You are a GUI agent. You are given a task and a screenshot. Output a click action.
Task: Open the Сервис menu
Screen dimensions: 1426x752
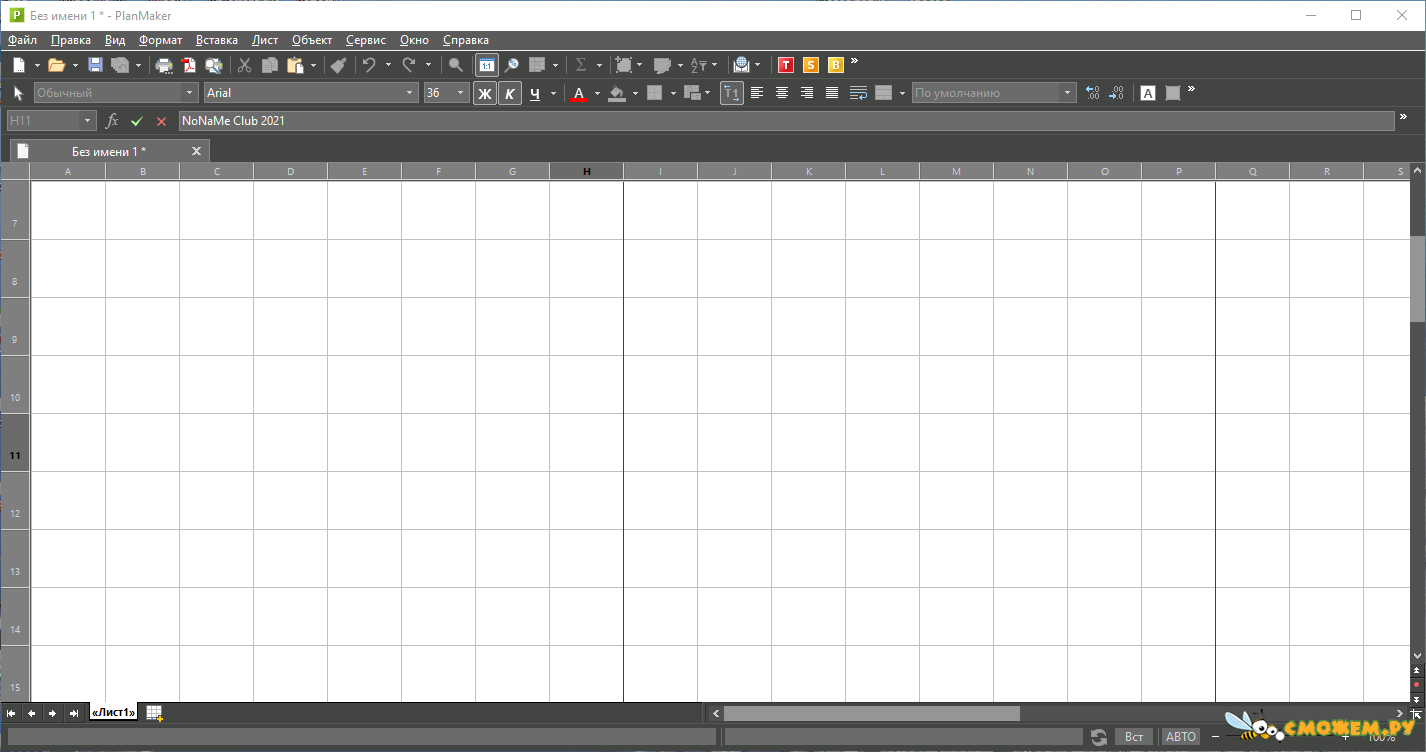(x=365, y=40)
